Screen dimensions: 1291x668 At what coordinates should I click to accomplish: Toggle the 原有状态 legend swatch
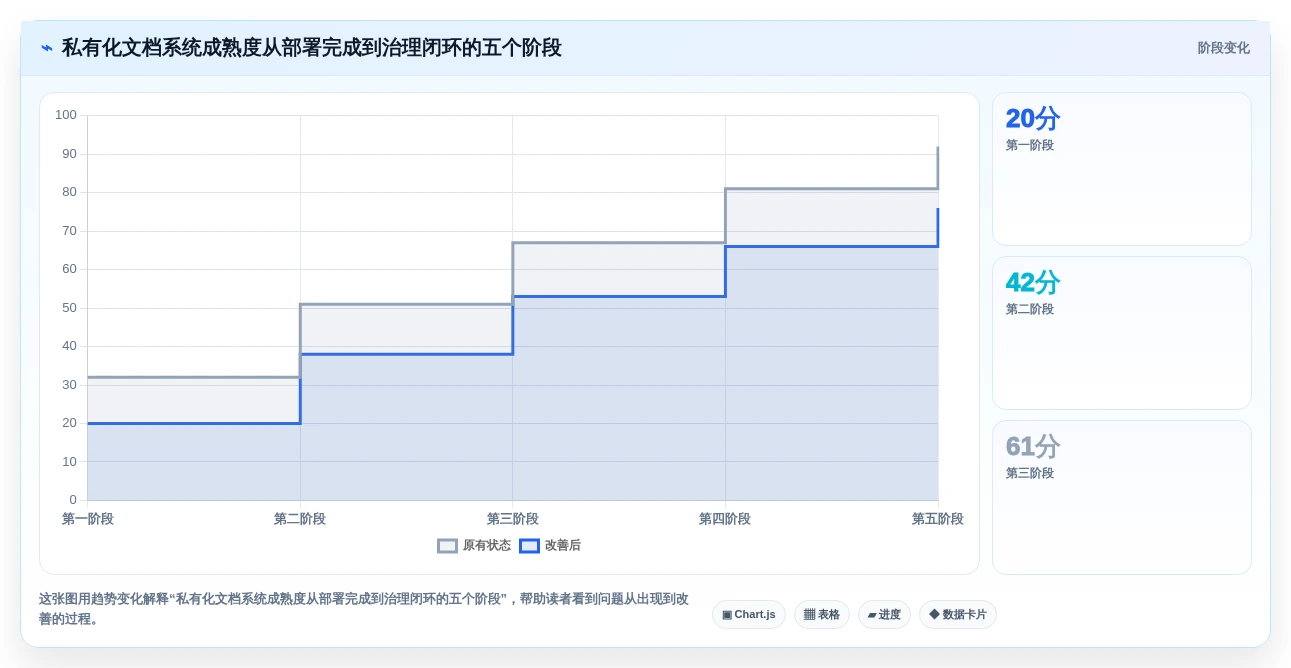[x=447, y=546]
